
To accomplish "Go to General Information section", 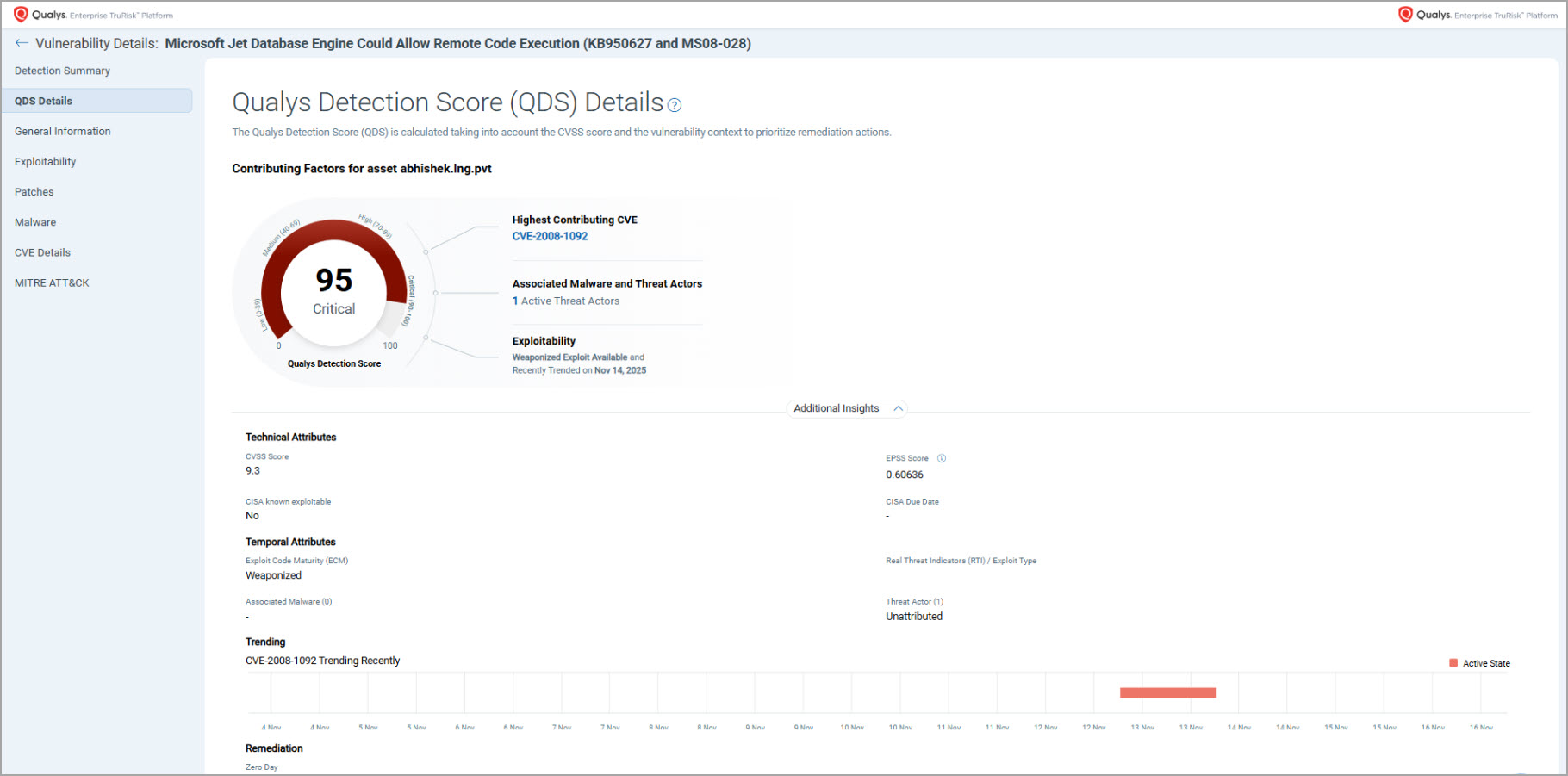I will (x=62, y=131).
